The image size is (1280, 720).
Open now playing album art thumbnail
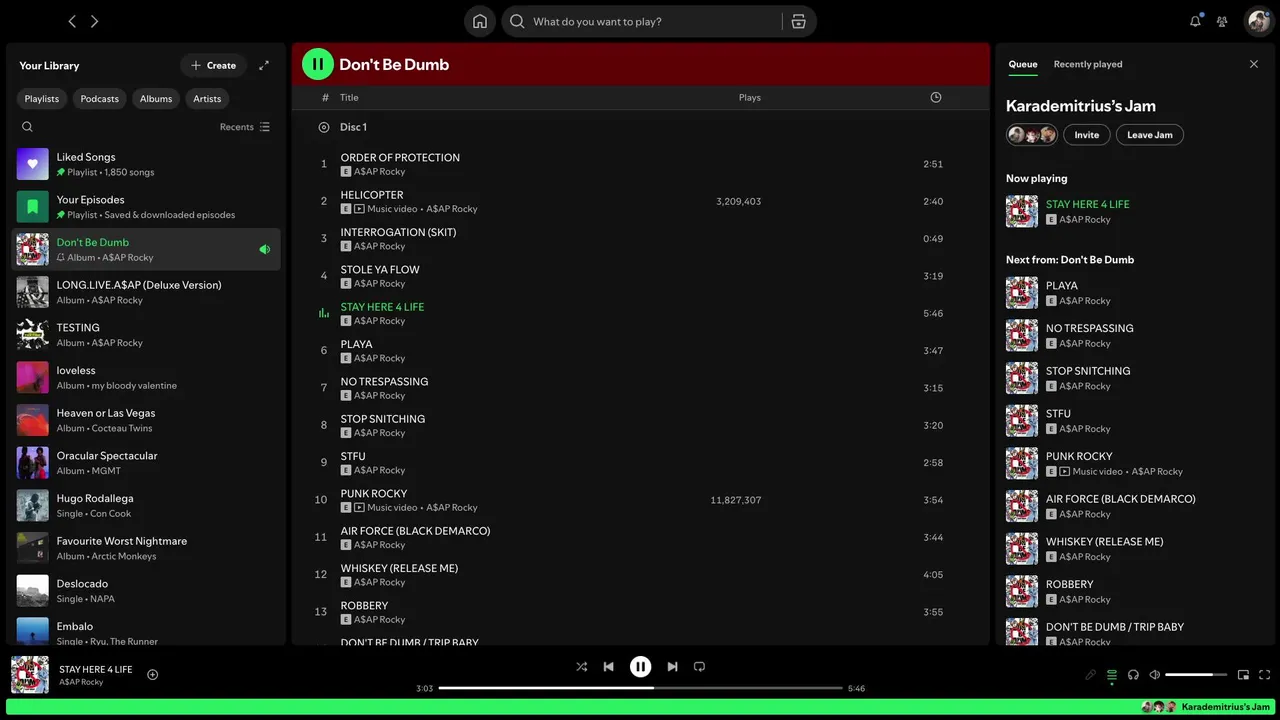(30, 675)
